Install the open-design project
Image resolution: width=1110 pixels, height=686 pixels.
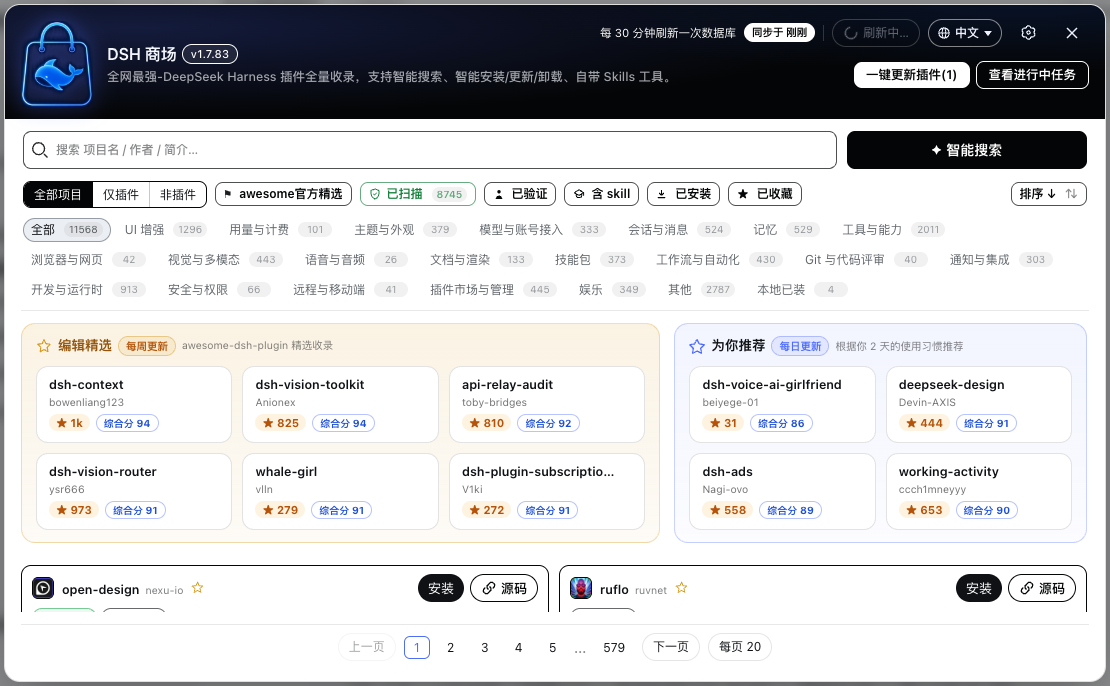440,588
